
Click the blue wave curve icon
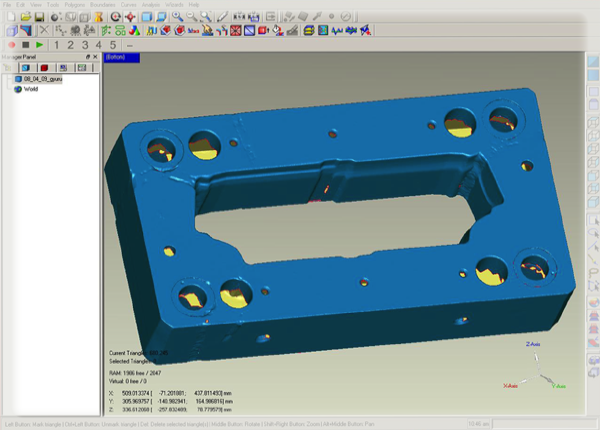coord(337,30)
